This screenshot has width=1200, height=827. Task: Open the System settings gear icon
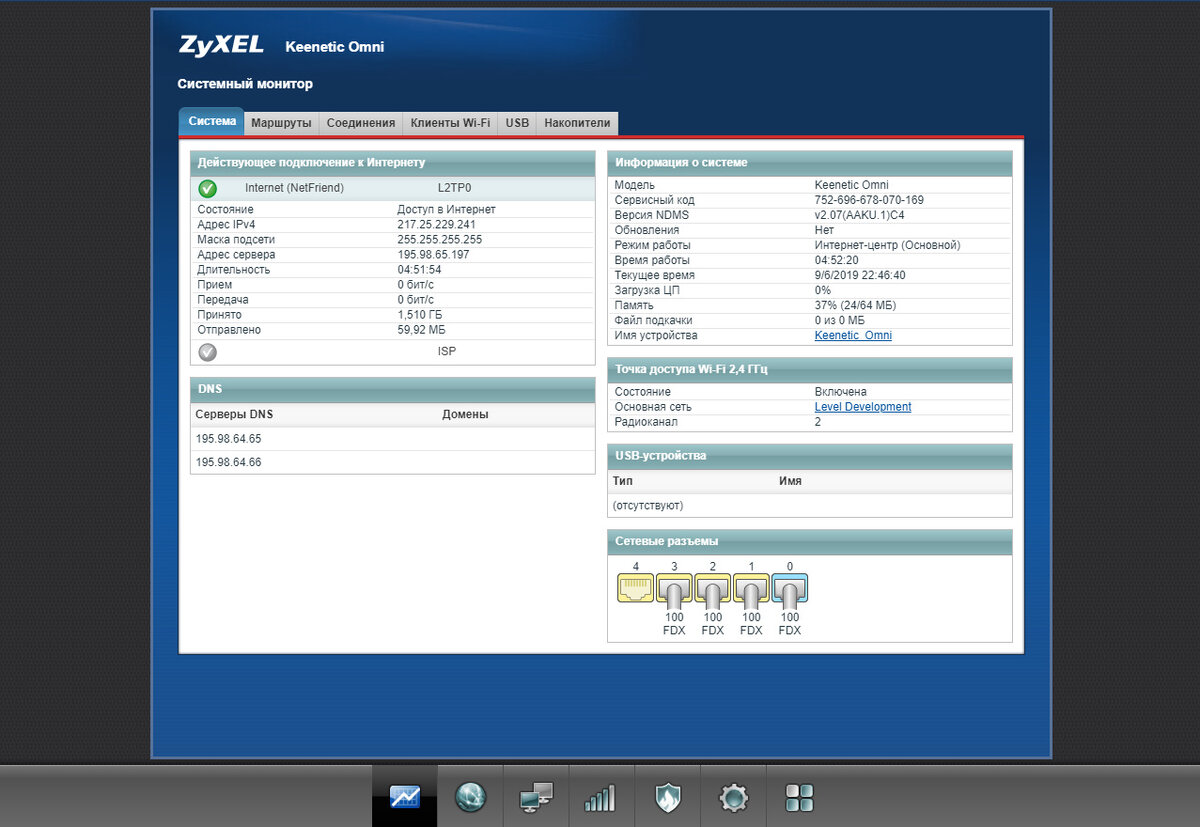pos(733,797)
